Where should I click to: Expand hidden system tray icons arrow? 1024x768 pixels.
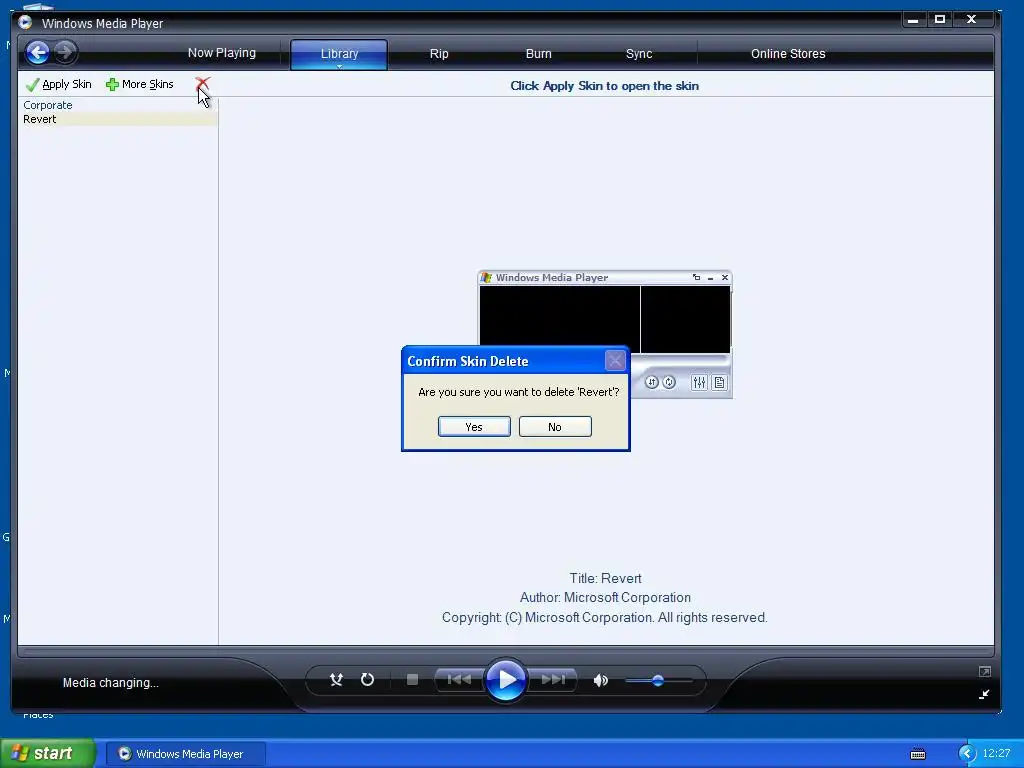click(x=967, y=754)
